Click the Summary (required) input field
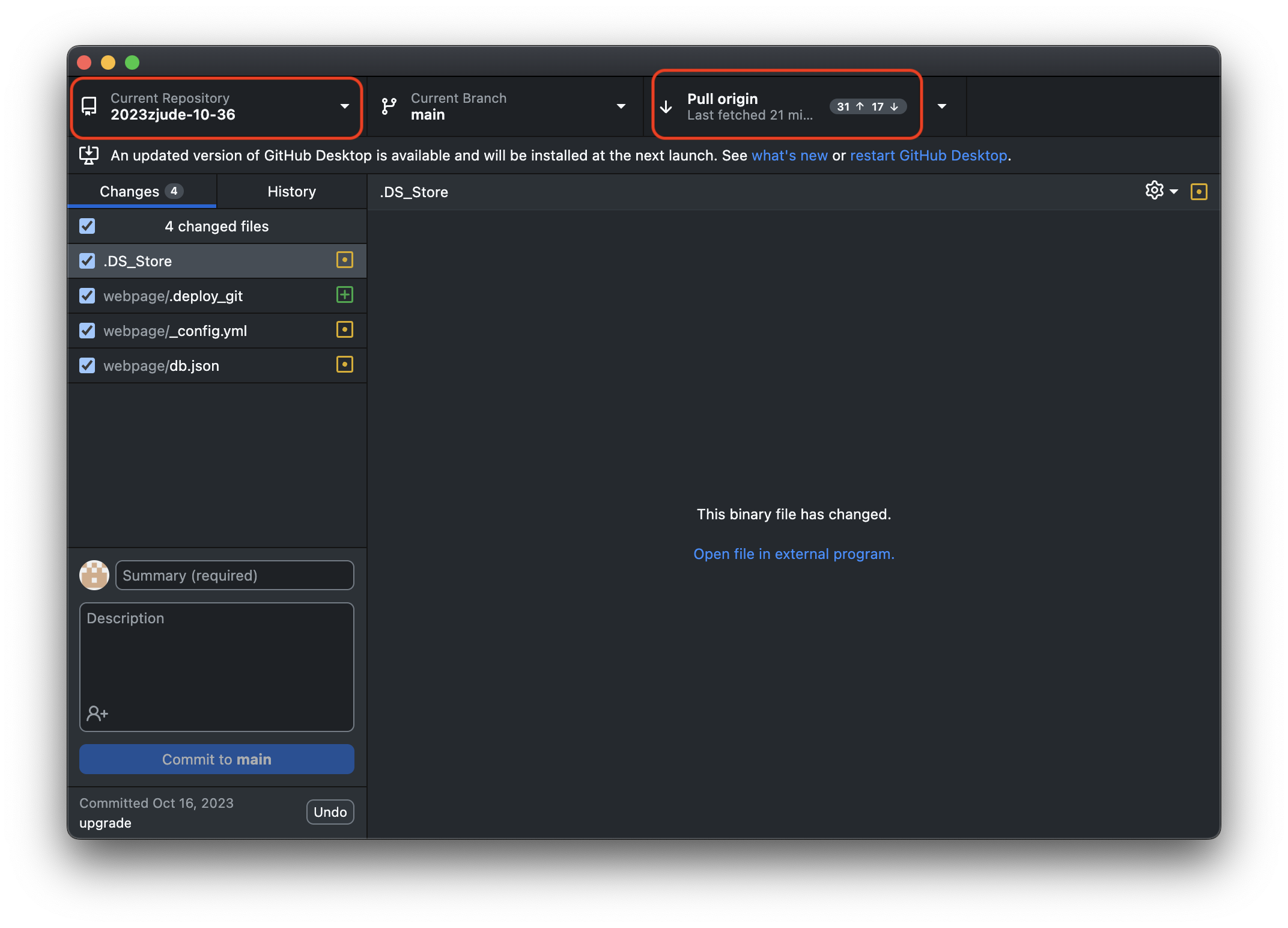Image resolution: width=1288 pixels, height=928 pixels. pos(235,575)
